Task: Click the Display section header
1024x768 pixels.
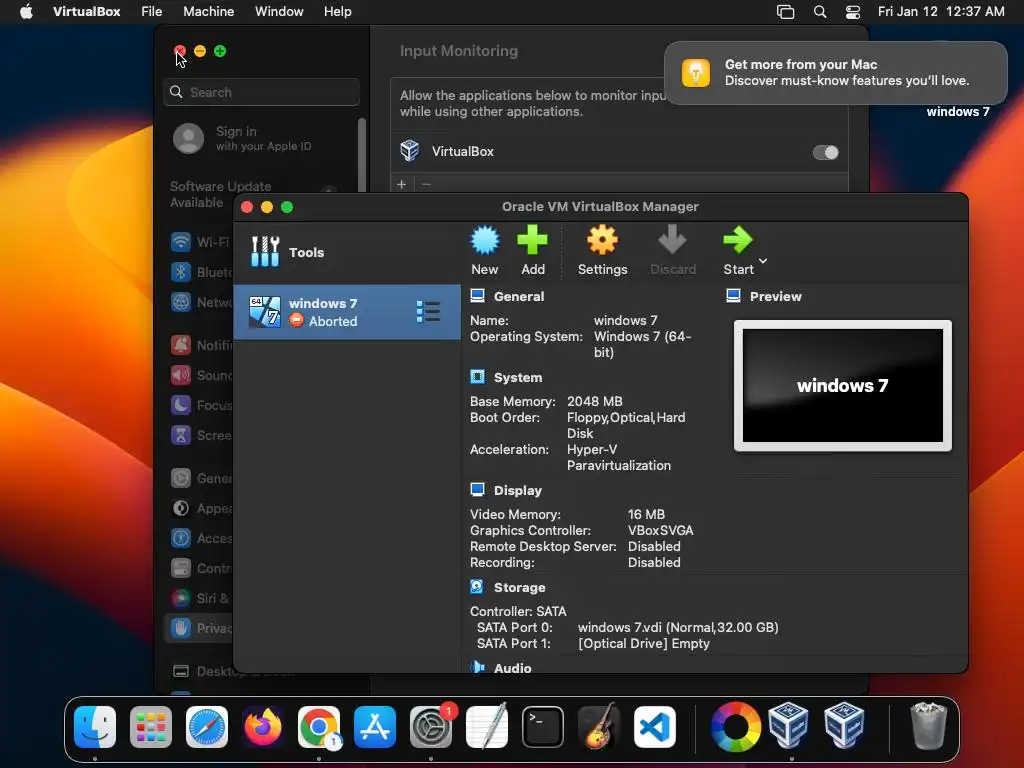Action: (518, 490)
